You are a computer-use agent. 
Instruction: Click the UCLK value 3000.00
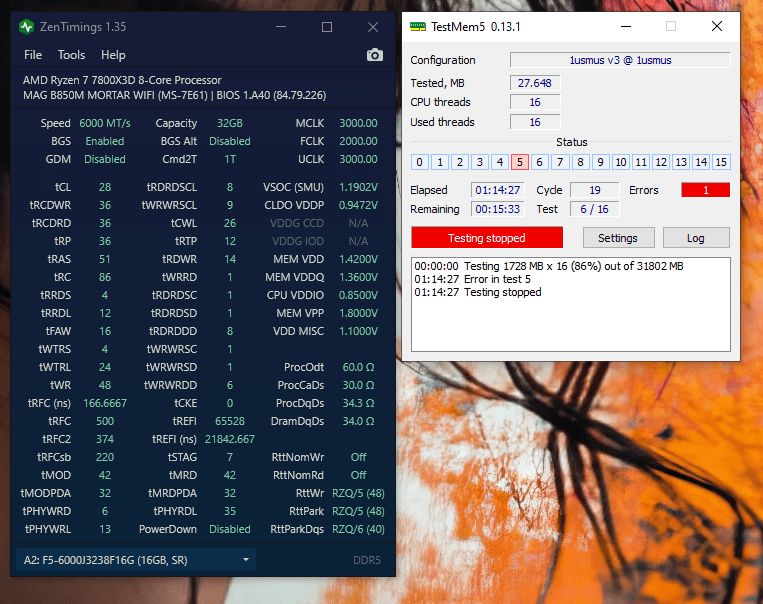(358, 159)
